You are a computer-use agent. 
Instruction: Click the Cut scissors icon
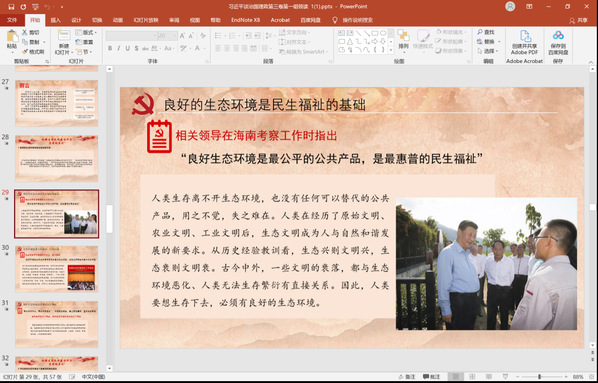click(25, 32)
